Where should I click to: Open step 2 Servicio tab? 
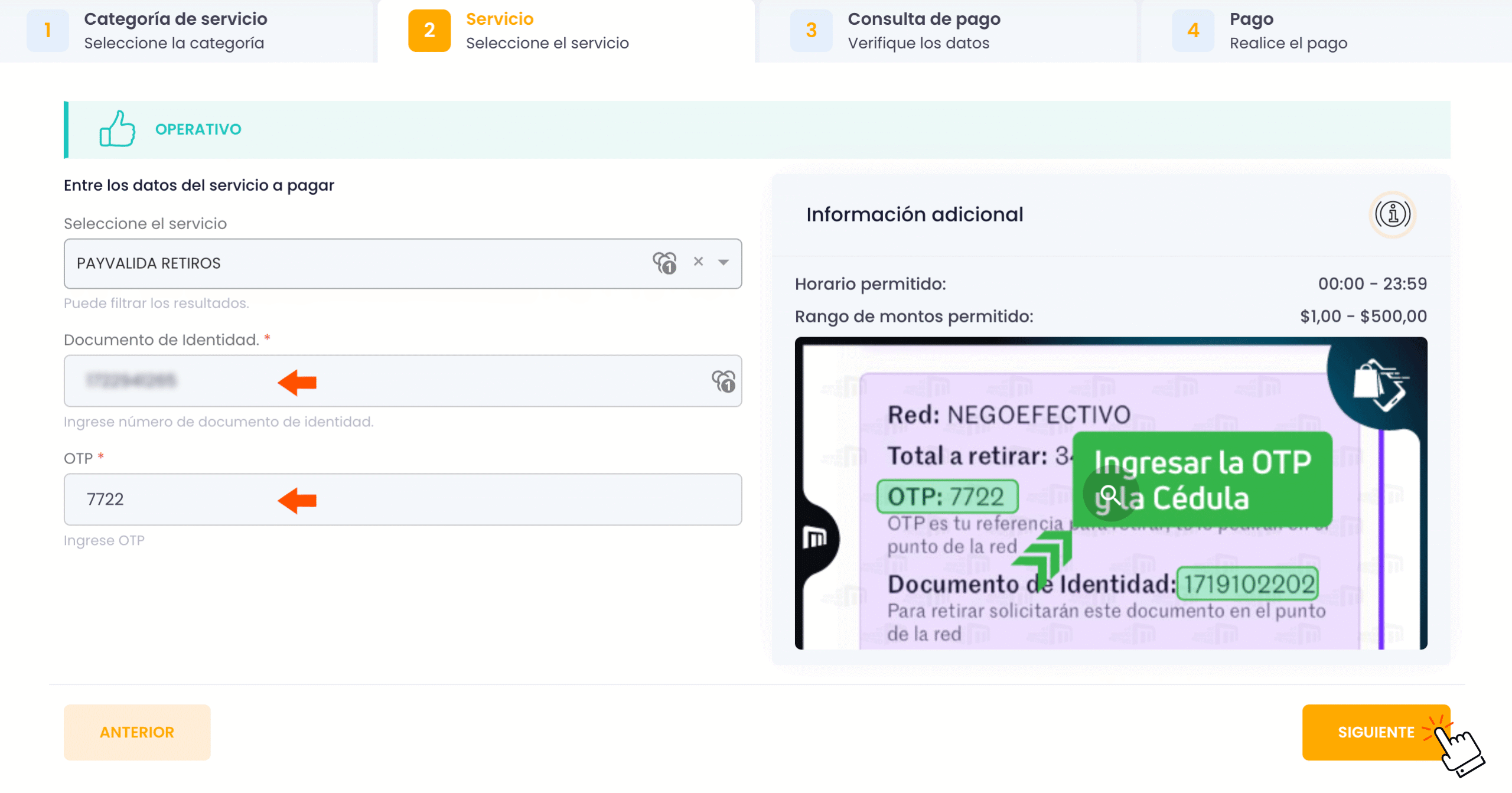pyautogui.click(x=566, y=31)
